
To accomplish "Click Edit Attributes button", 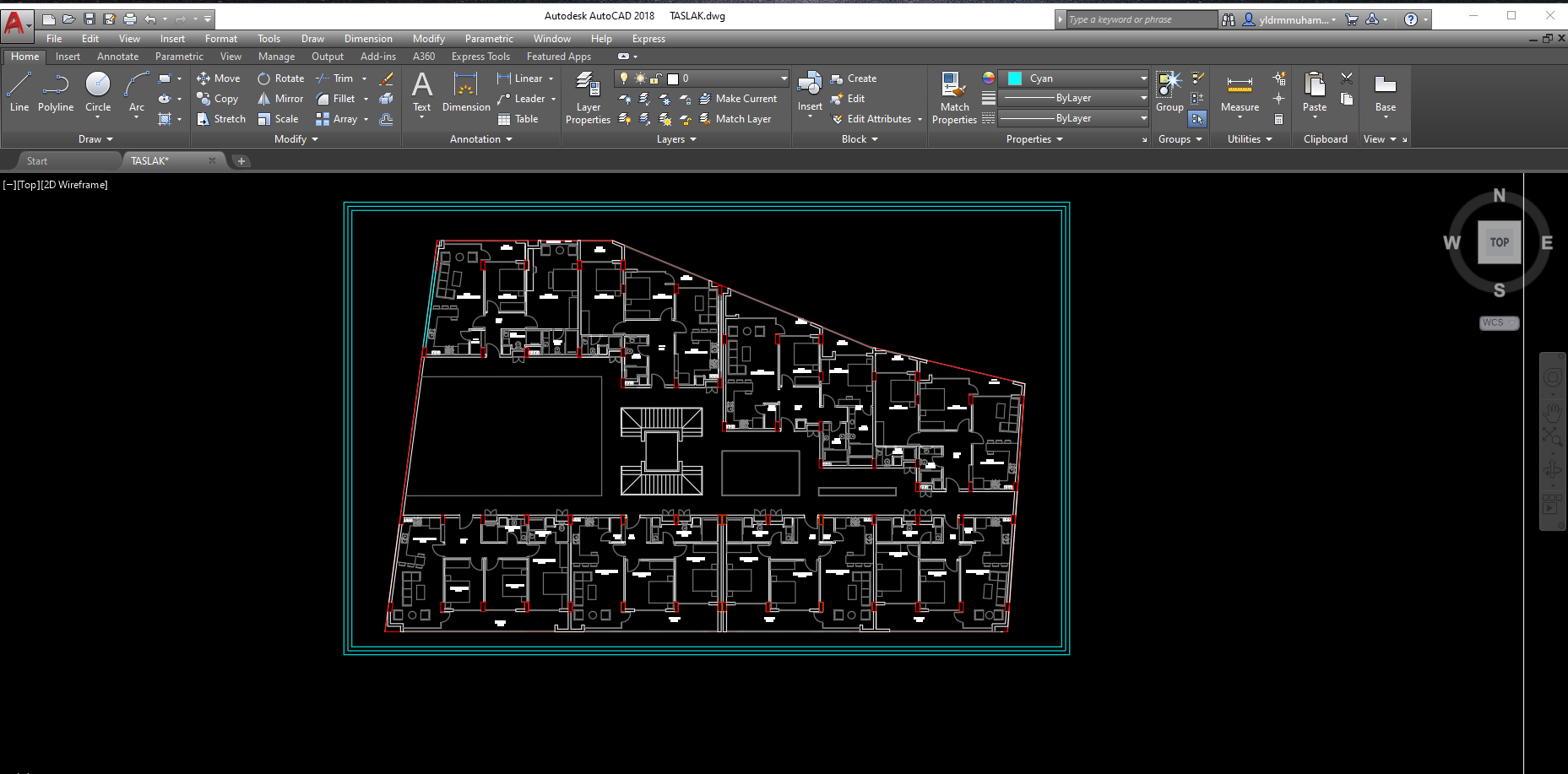I will [x=871, y=119].
